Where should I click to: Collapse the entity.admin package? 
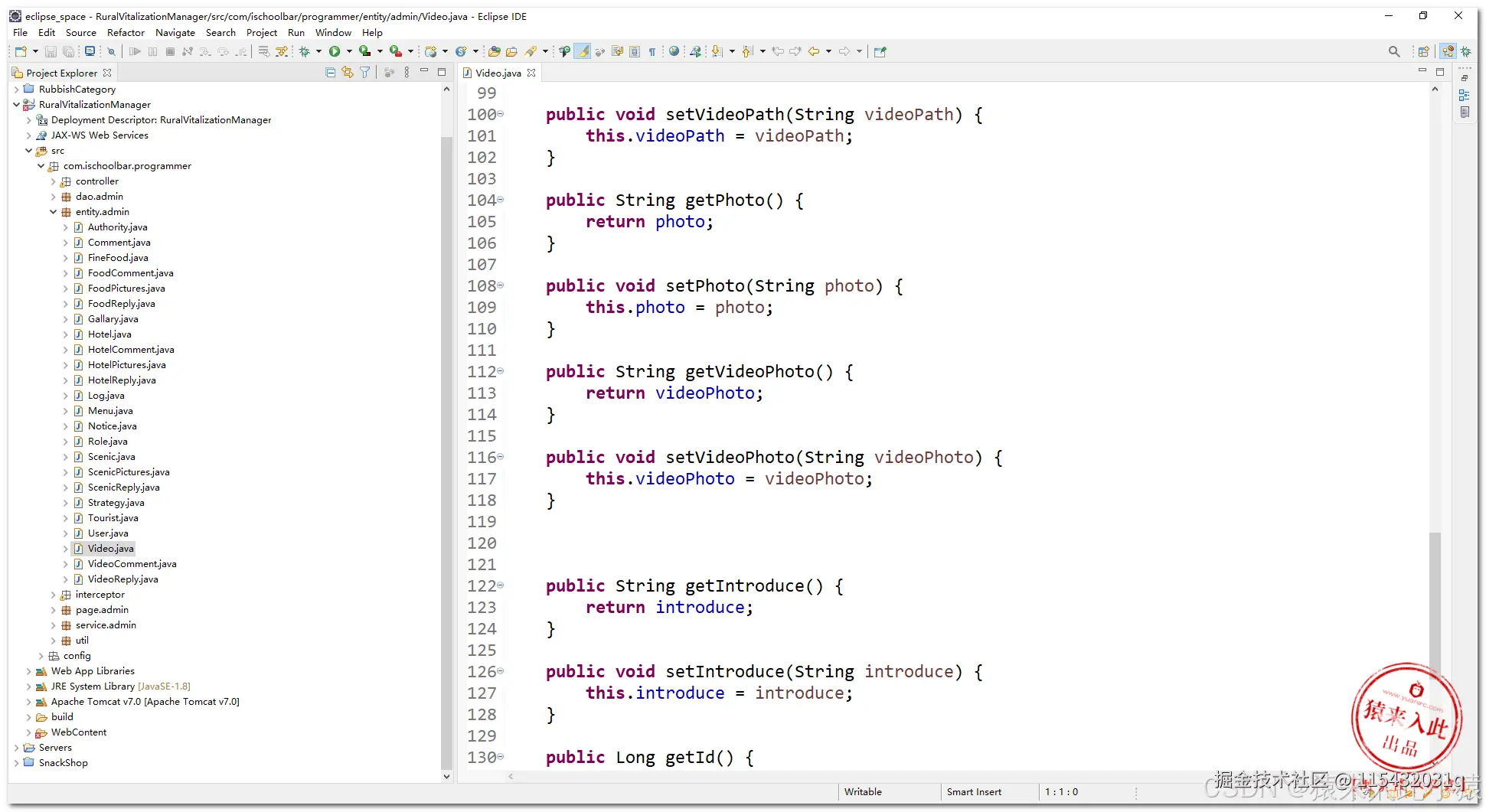coord(54,211)
